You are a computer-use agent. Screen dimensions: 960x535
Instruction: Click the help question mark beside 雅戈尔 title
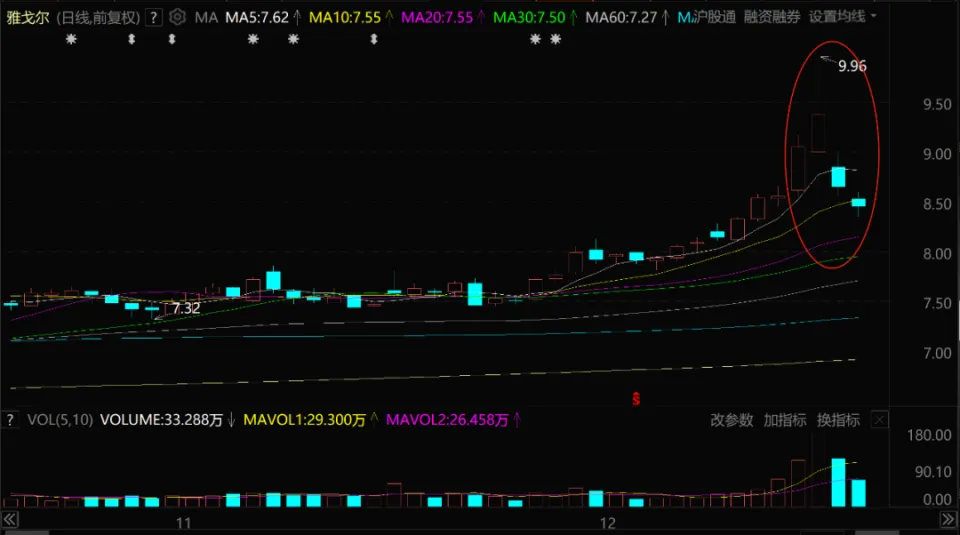coord(153,17)
